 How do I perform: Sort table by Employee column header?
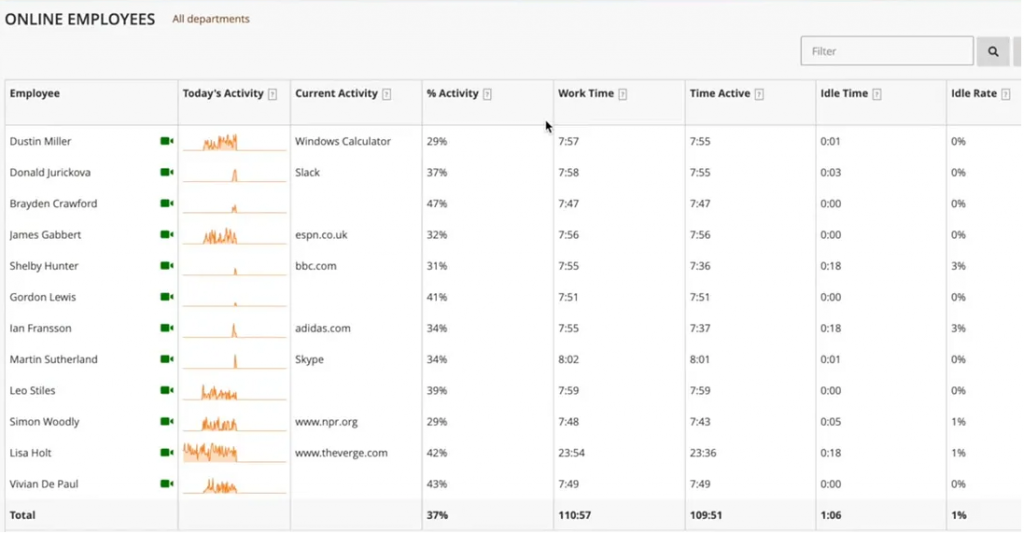(35, 94)
